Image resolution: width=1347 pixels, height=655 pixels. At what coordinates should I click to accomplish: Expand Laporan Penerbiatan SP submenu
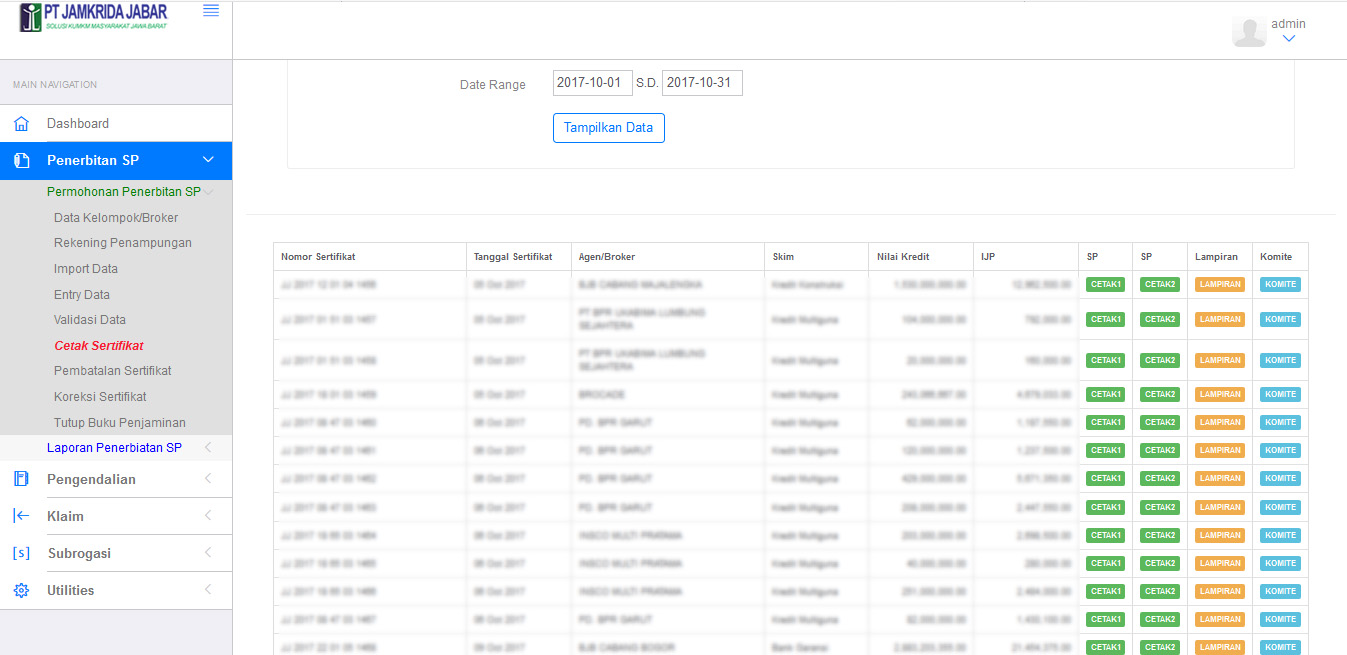coord(208,448)
